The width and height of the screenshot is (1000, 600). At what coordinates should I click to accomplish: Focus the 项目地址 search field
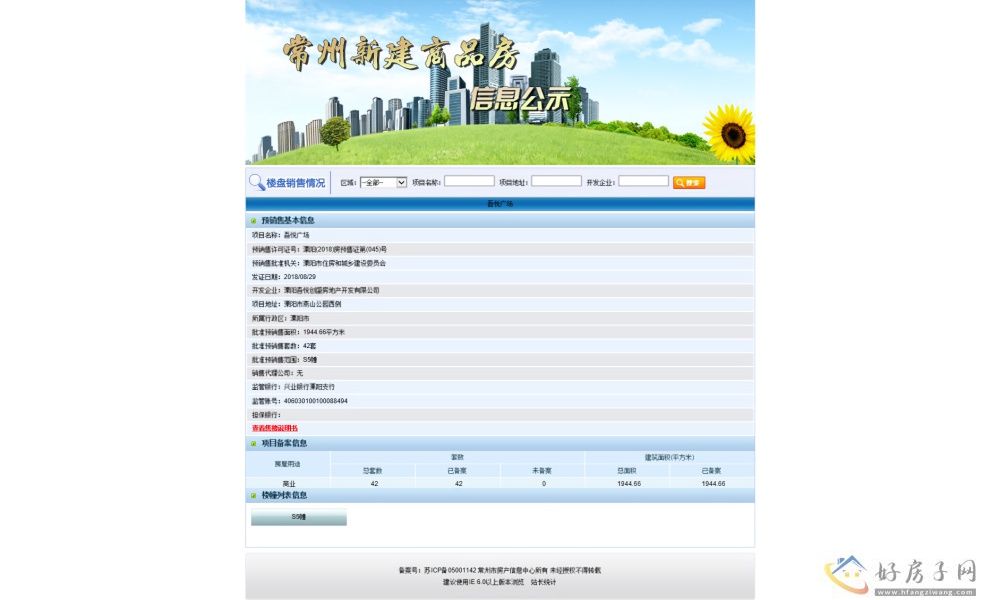pos(556,182)
